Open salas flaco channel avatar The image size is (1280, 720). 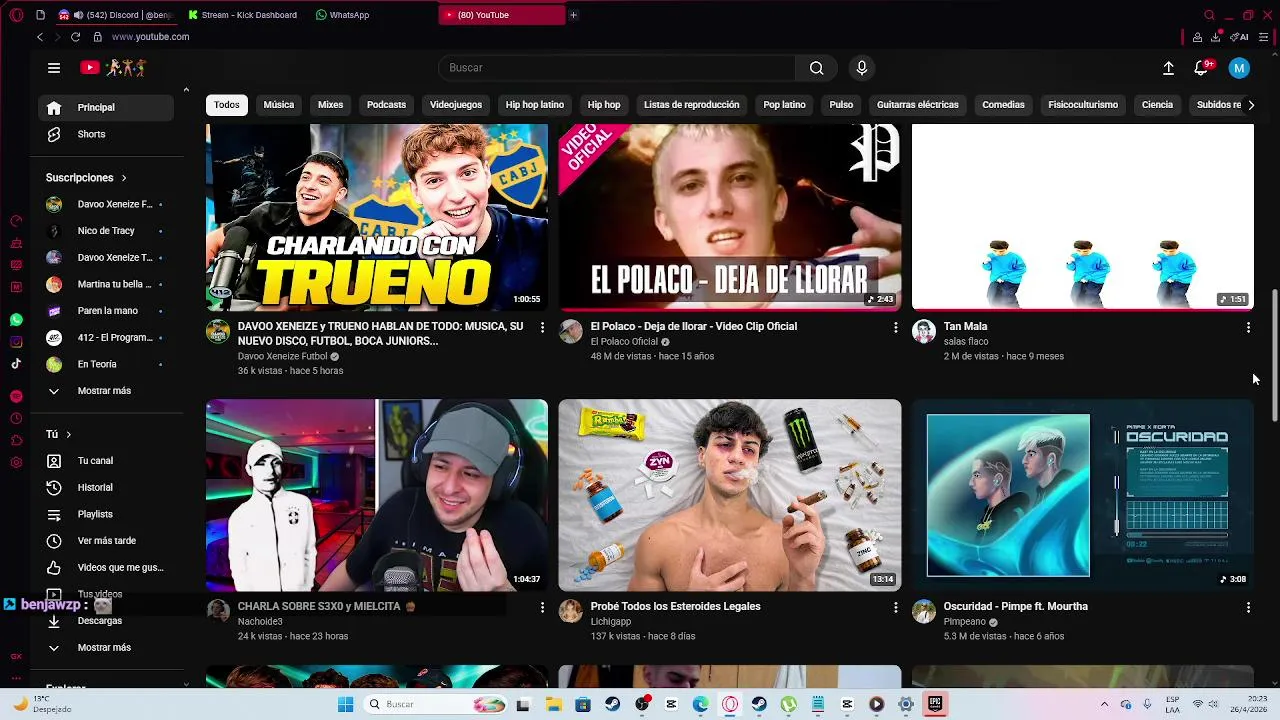[x=924, y=332]
